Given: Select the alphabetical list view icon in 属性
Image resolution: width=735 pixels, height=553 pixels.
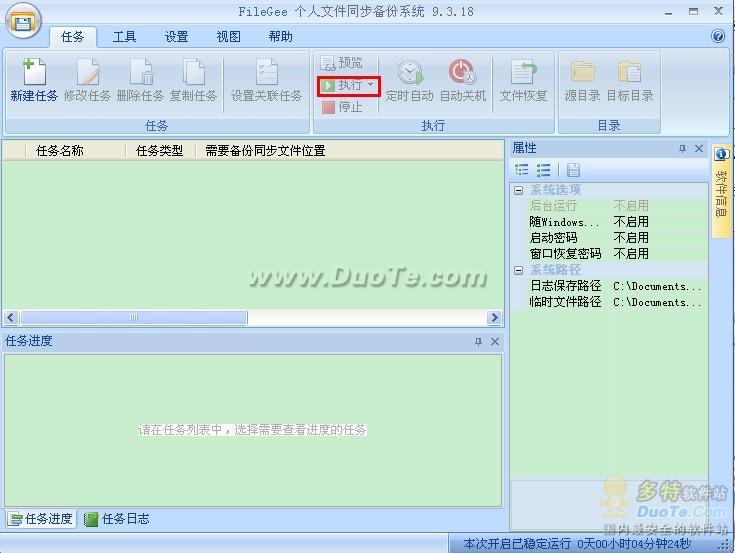Looking at the screenshot, I should point(543,170).
